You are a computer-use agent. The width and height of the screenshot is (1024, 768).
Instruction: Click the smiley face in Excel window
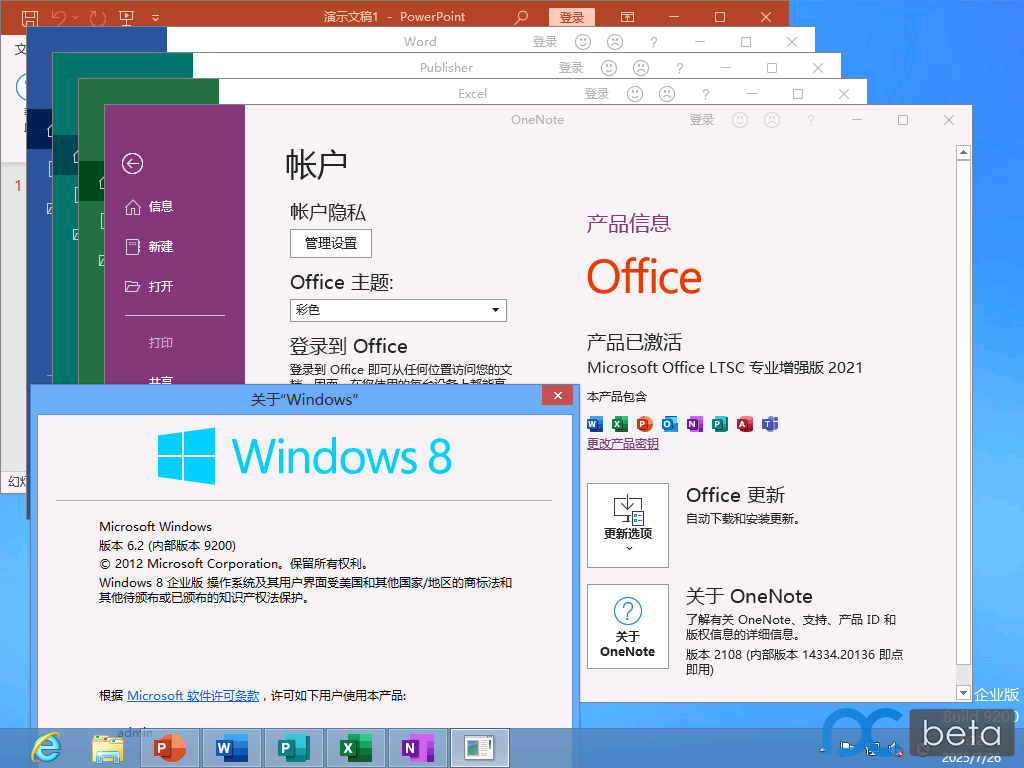tap(635, 94)
